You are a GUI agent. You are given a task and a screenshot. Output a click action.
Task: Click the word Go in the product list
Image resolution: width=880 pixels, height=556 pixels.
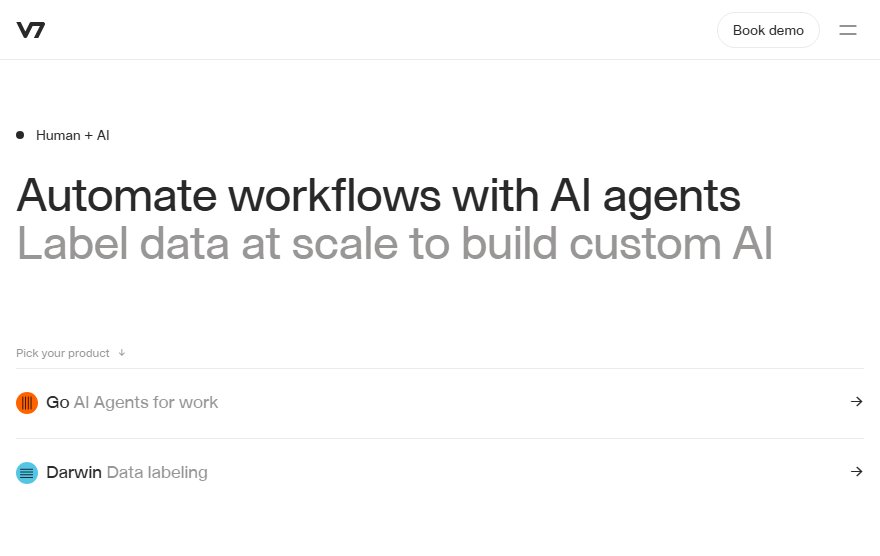(x=58, y=402)
